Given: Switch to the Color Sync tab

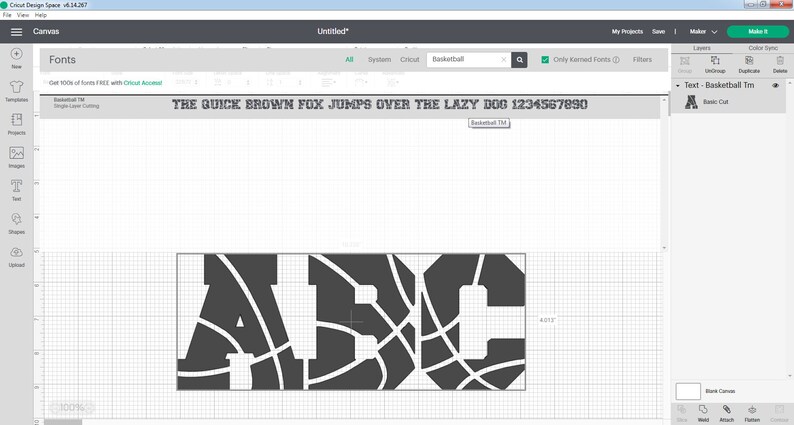Looking at the screenshot, I should [x=763, y=48].
